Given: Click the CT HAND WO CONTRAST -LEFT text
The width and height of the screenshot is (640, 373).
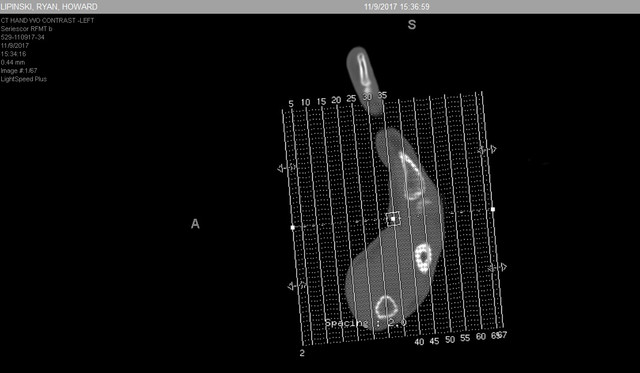Looking at the screenshot, I should pos(47,20).
